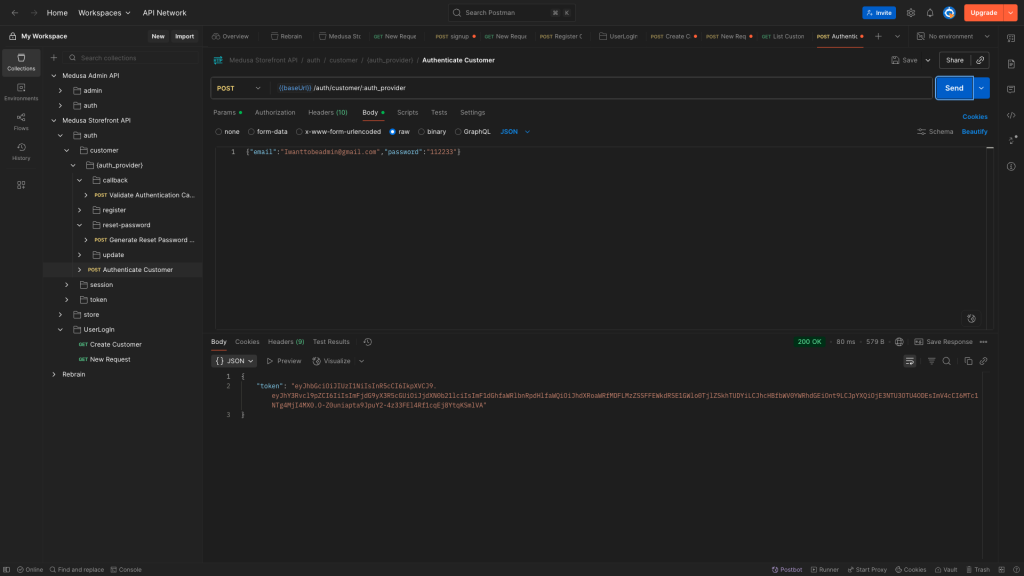
Task: Select the GraphQL body type
Action: (x=472, y=132)
